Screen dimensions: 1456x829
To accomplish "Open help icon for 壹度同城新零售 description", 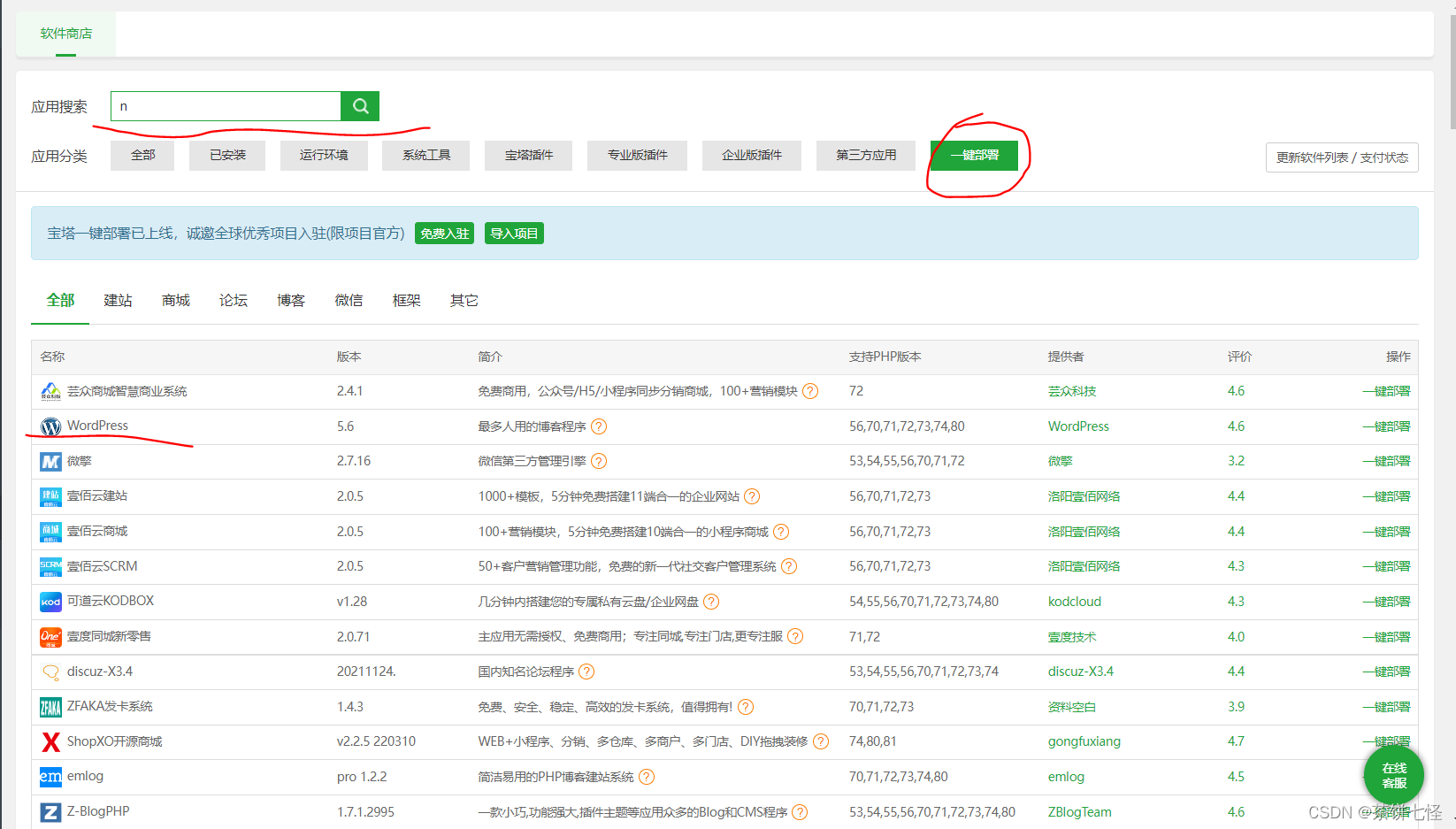I will pos(795,636).
